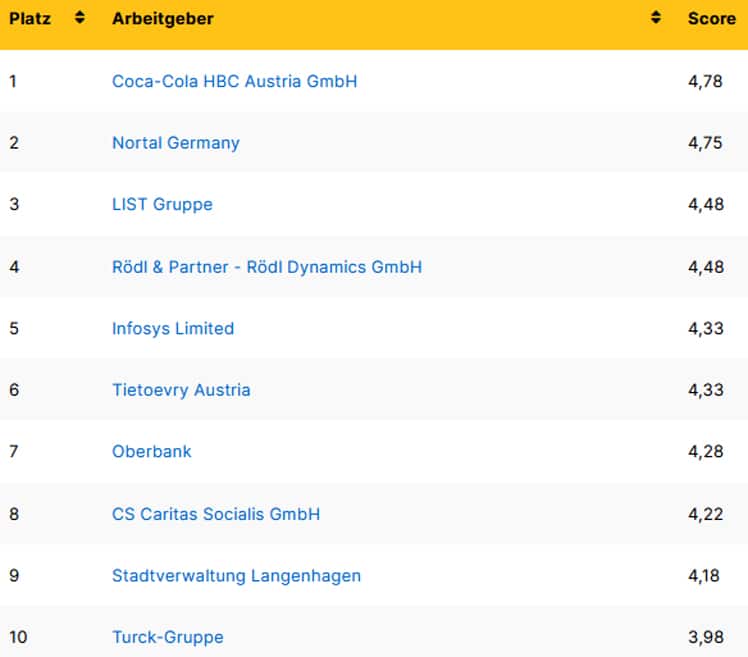Select the Infosys Limited link

[173, 329]
